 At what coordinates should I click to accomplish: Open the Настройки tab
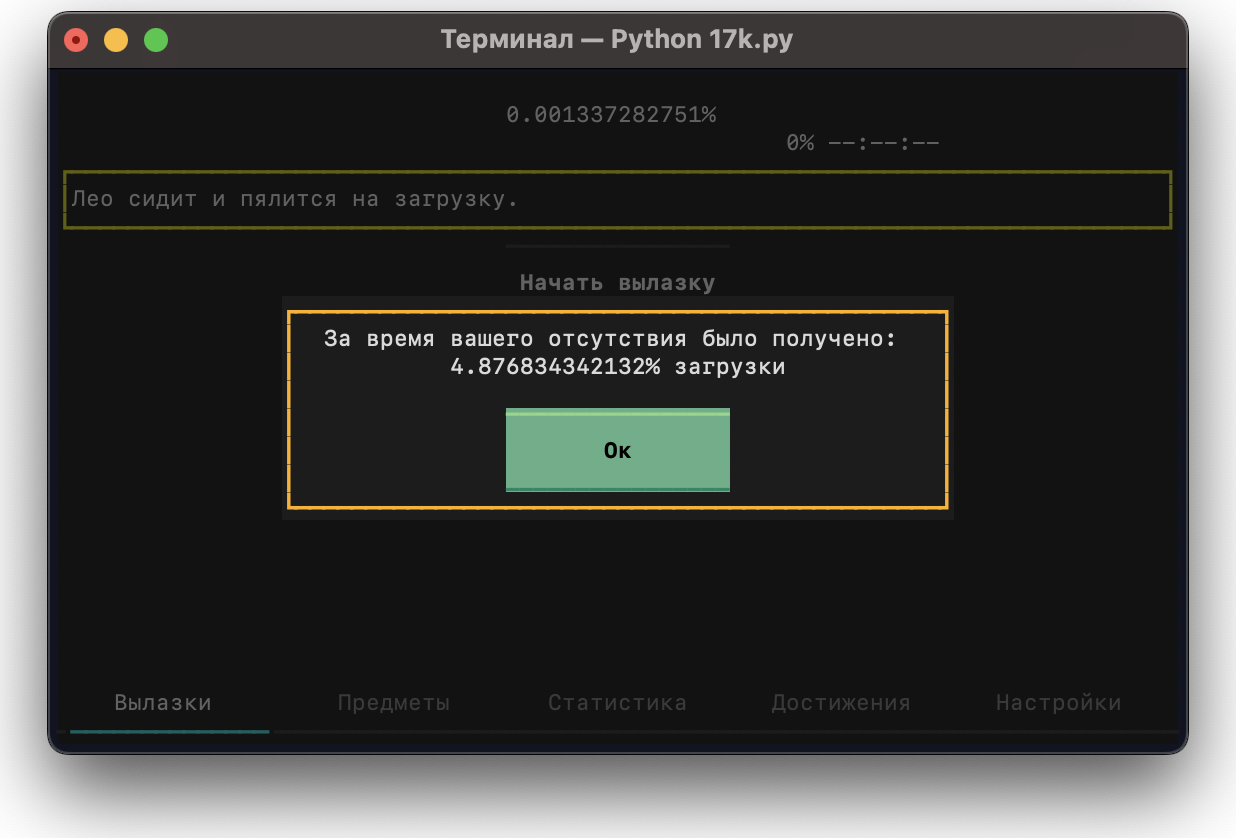(1059, 703)
